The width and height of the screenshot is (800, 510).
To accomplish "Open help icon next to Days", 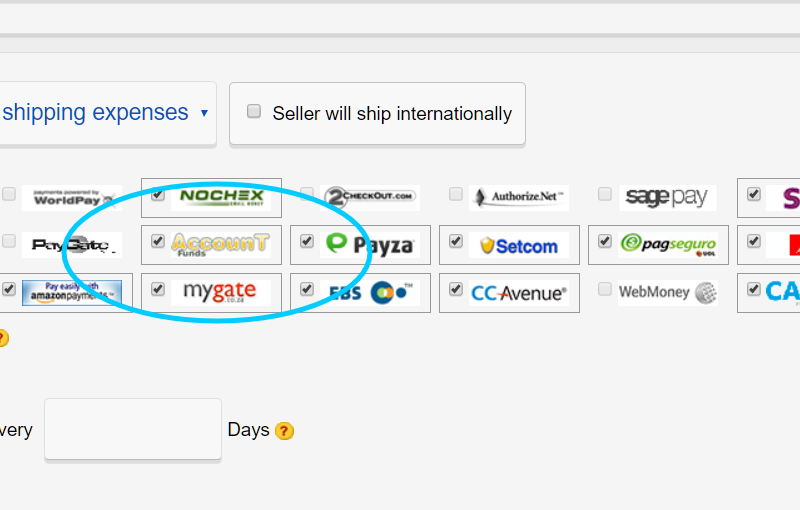I will [x=284, y=431].
